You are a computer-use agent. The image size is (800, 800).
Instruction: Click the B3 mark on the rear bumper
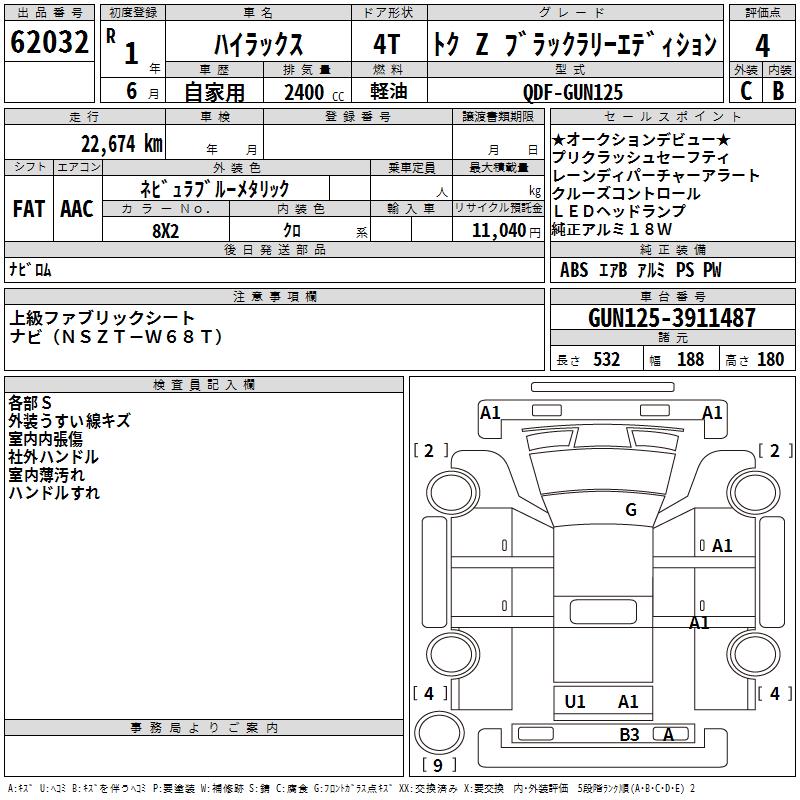(629, 735)
